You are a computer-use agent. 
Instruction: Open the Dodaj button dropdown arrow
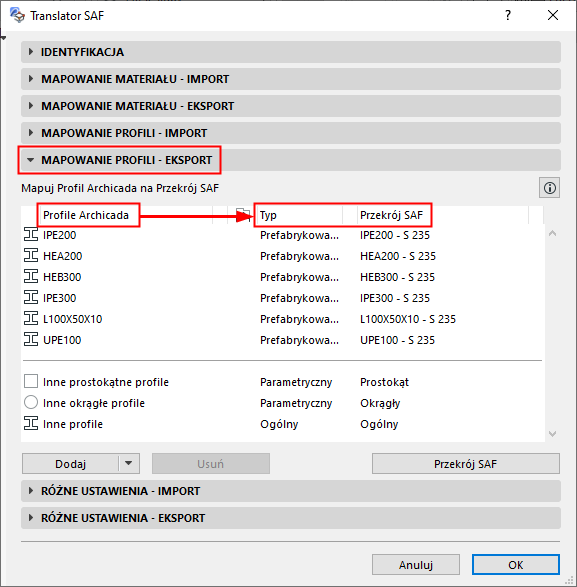(129, 463)
